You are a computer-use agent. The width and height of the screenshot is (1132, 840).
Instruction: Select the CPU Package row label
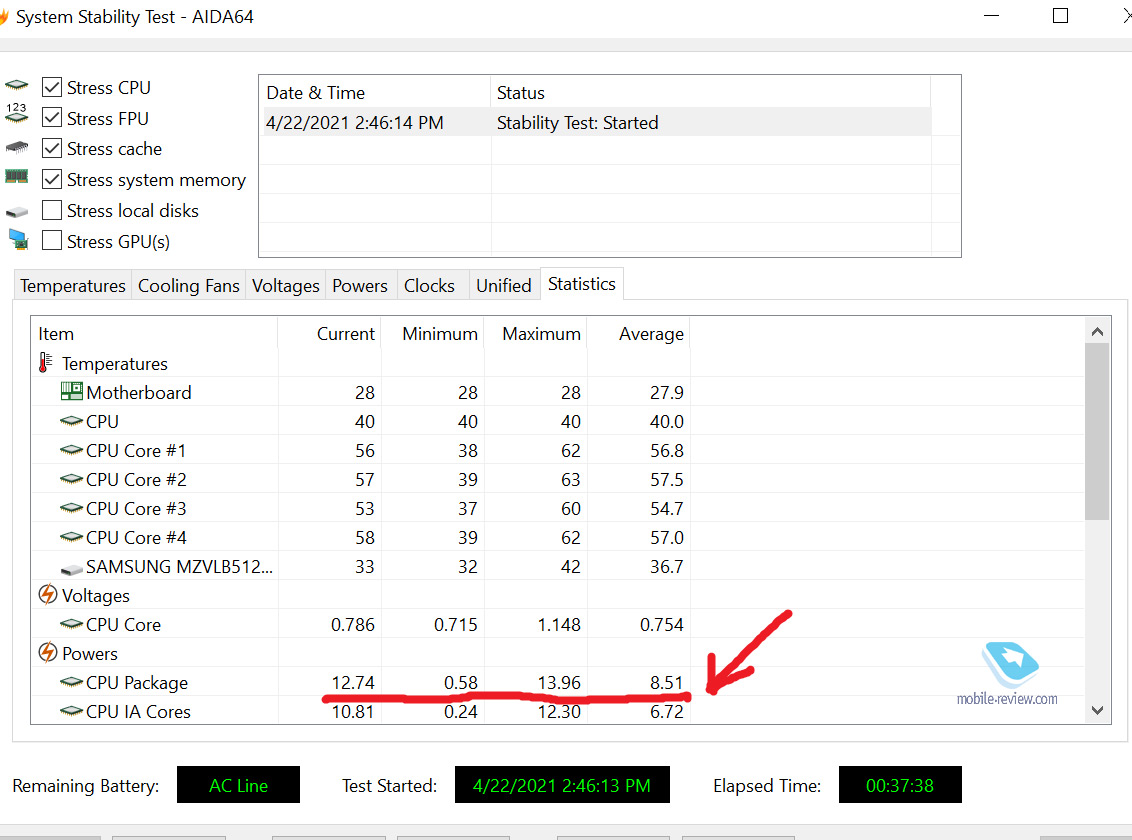pyautogui.click(x=137, y=683)
